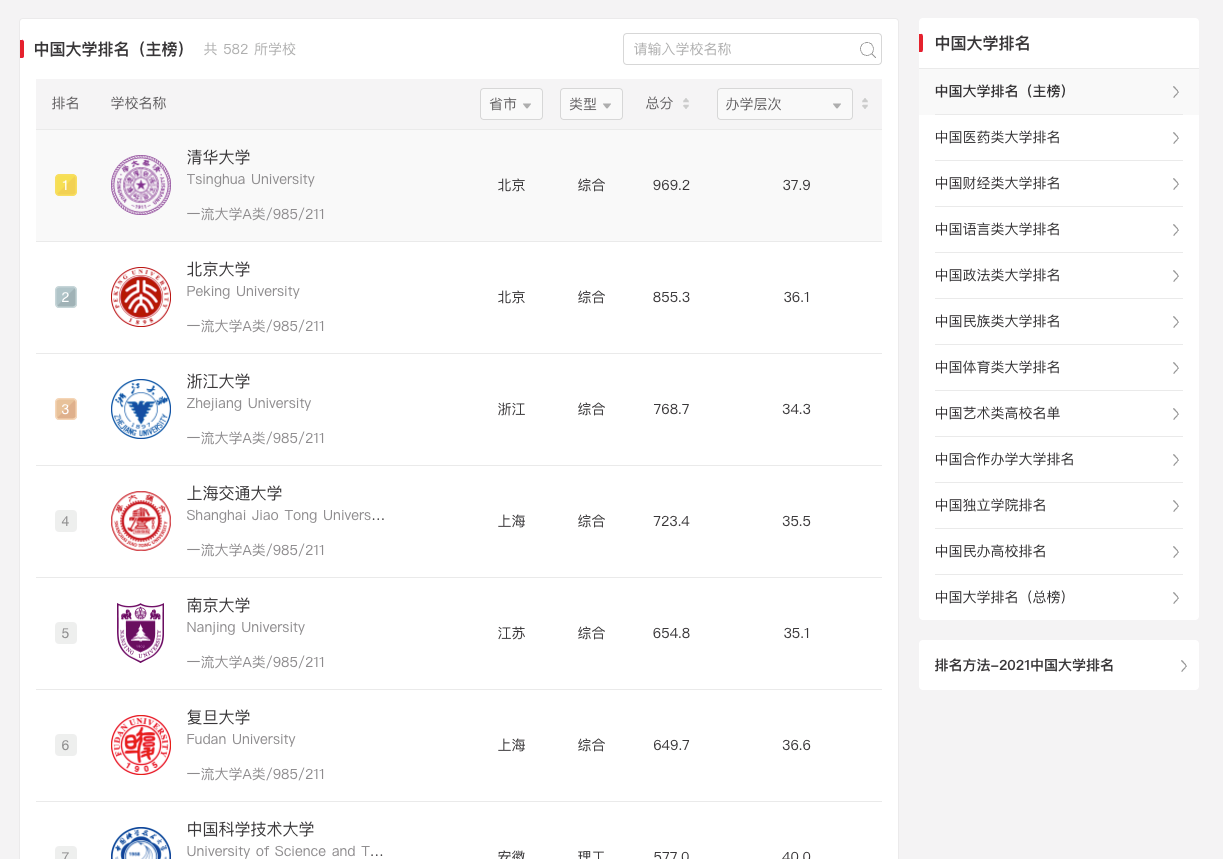Open 浙江大学 school page link
This screenshot has height=859, width=1223.
218,381
